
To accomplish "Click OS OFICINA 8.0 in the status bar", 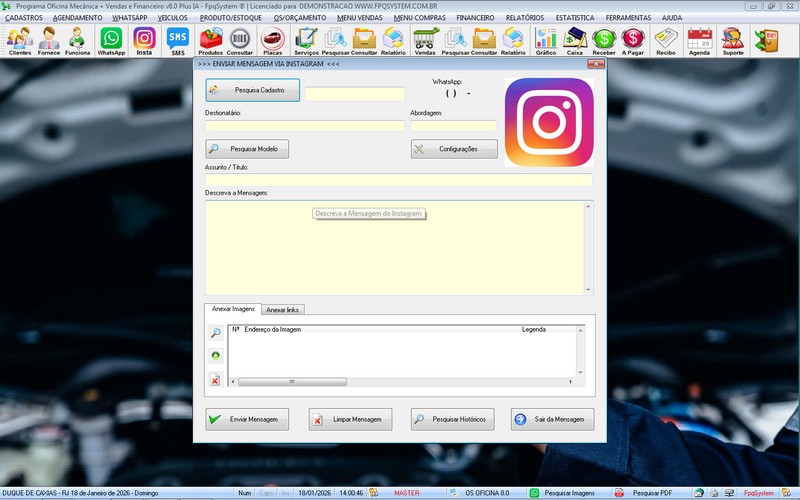I will point(487,493).
